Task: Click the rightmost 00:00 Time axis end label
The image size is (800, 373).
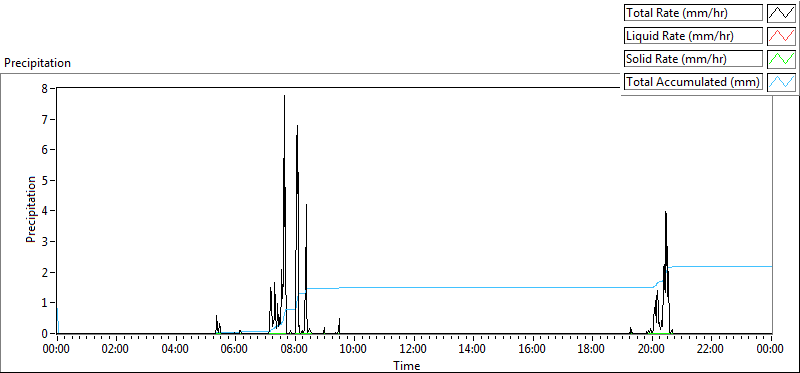Action: coord(770,350)
